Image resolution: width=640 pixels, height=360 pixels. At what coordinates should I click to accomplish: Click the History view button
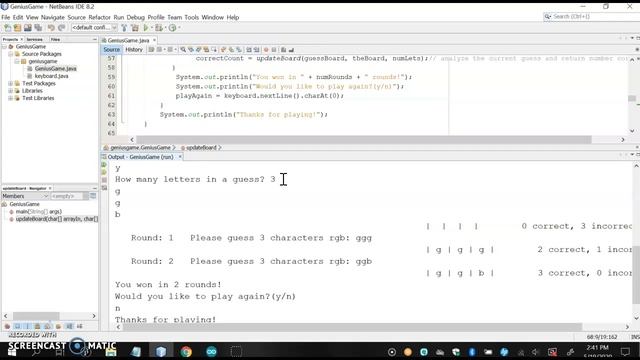pos(134,50)
